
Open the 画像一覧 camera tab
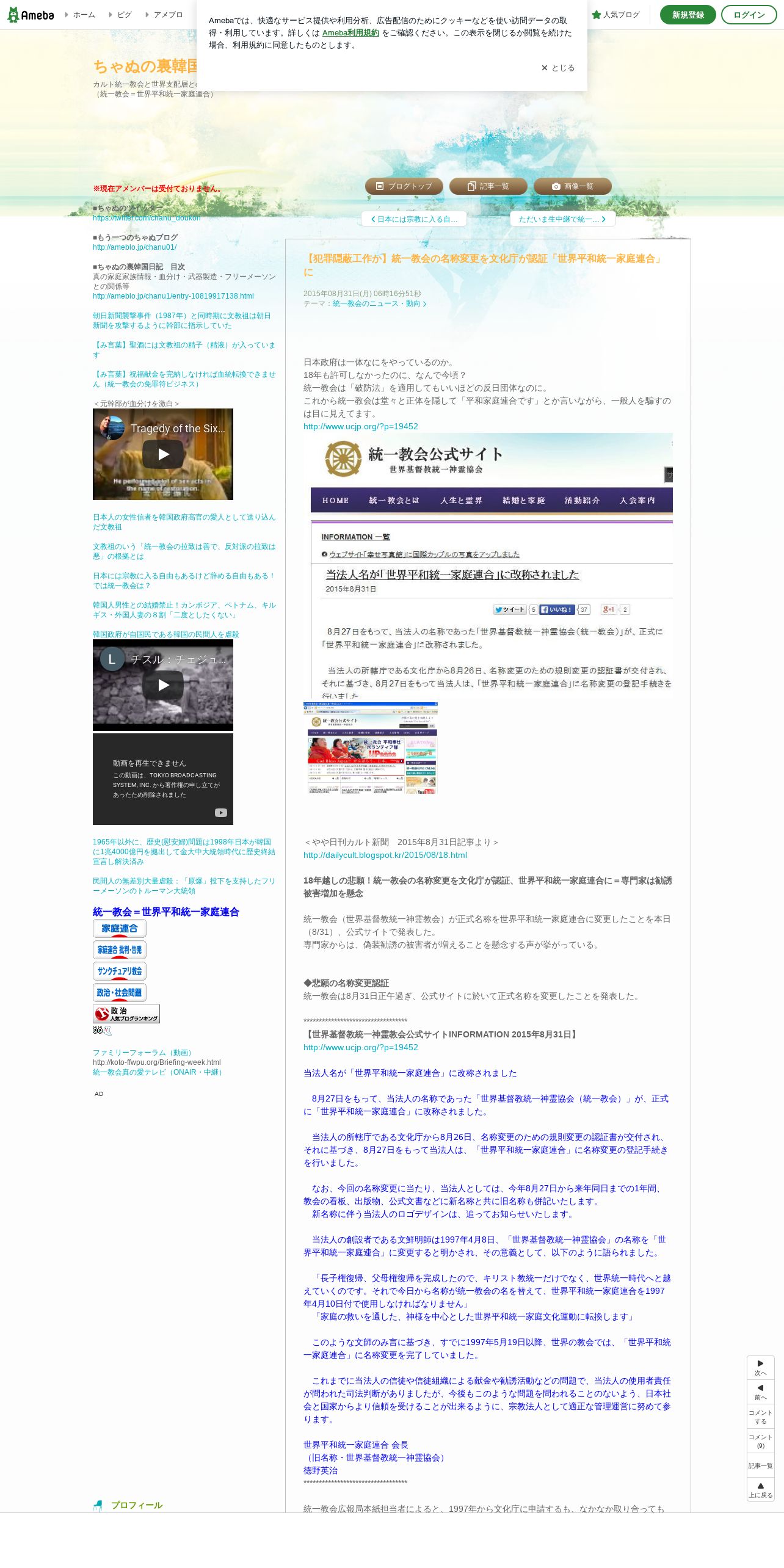click(x=573, y=186)
